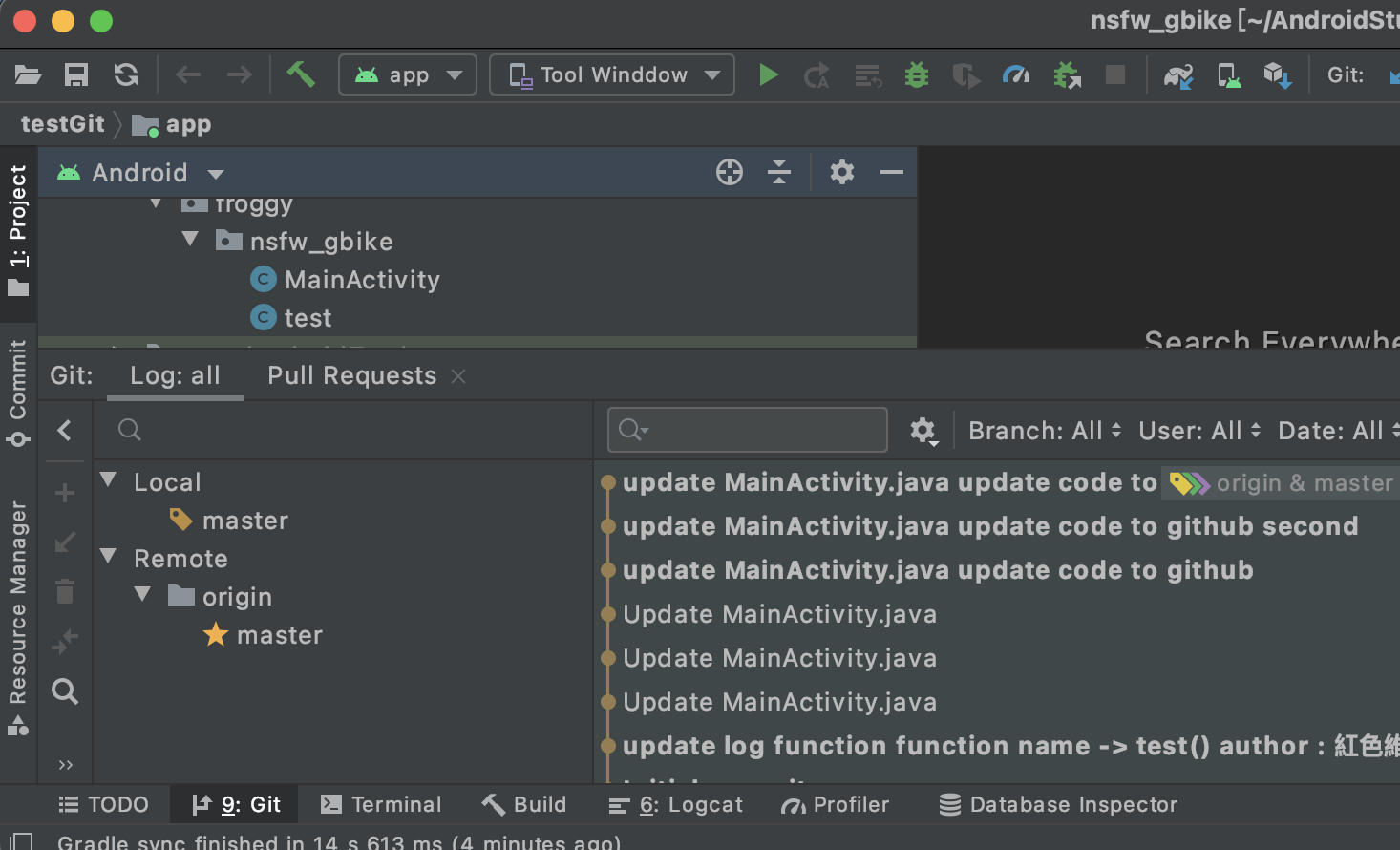
Task: Collapse all nodes in Project panel
Action: (779, 172)
